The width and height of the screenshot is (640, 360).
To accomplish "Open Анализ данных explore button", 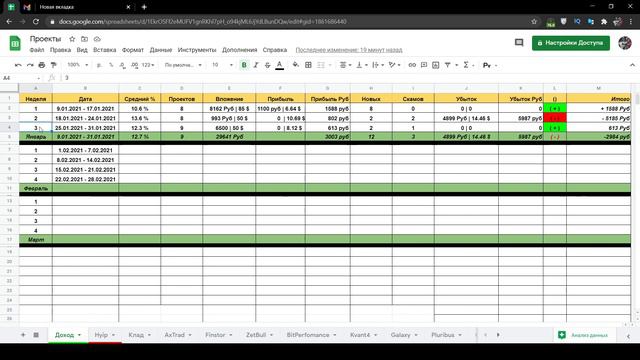I will [584, 335].
